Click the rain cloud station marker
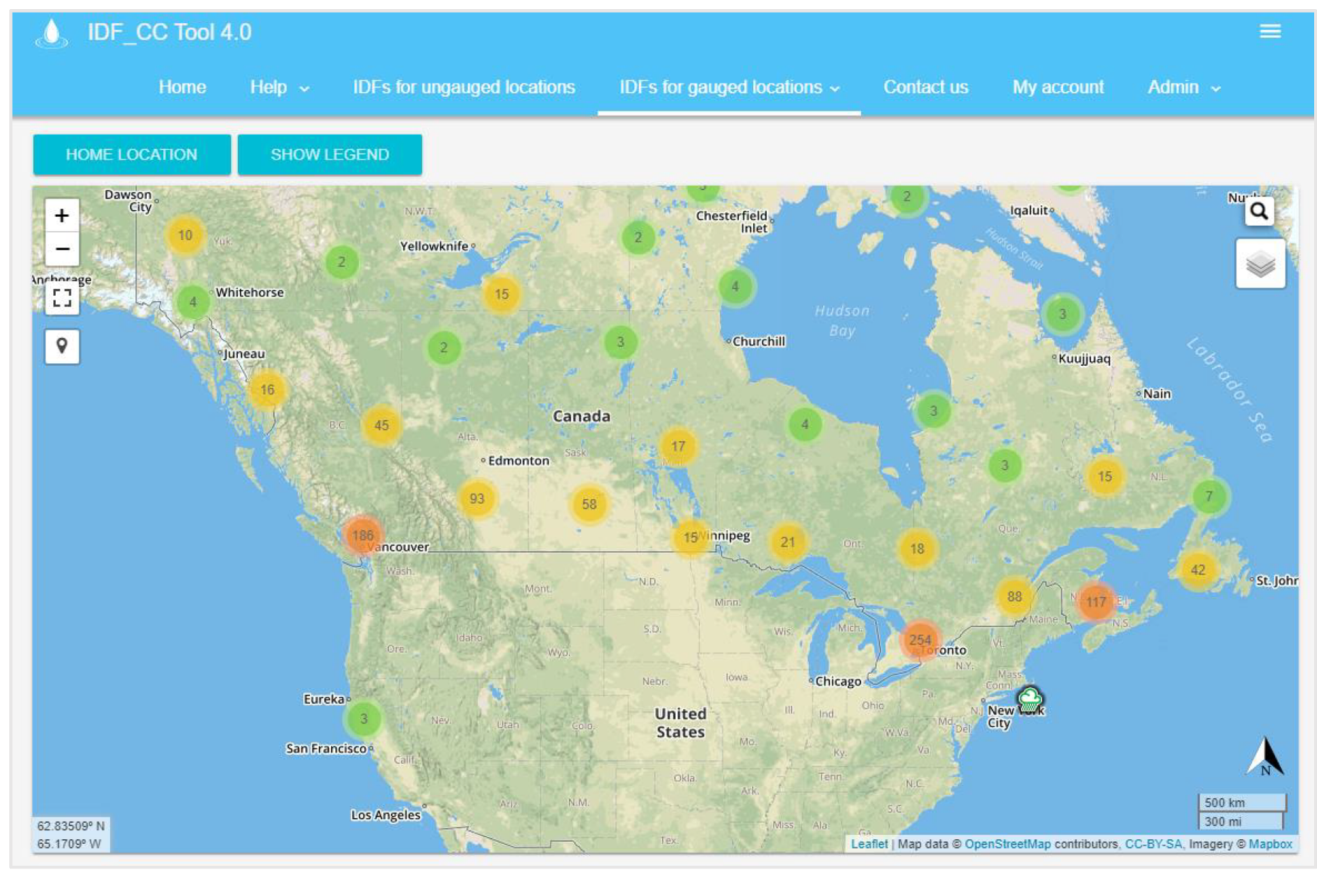Image resolution: width=1324 pixels, height=872 pixels. tap(1029, 698)
